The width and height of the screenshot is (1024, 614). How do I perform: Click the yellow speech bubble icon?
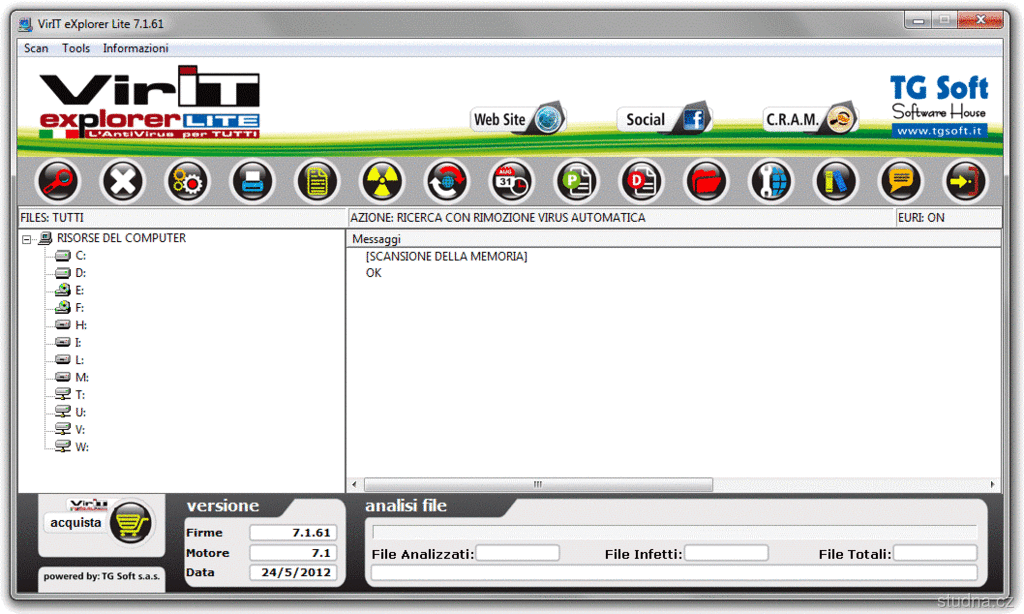(x=901, y=182)
